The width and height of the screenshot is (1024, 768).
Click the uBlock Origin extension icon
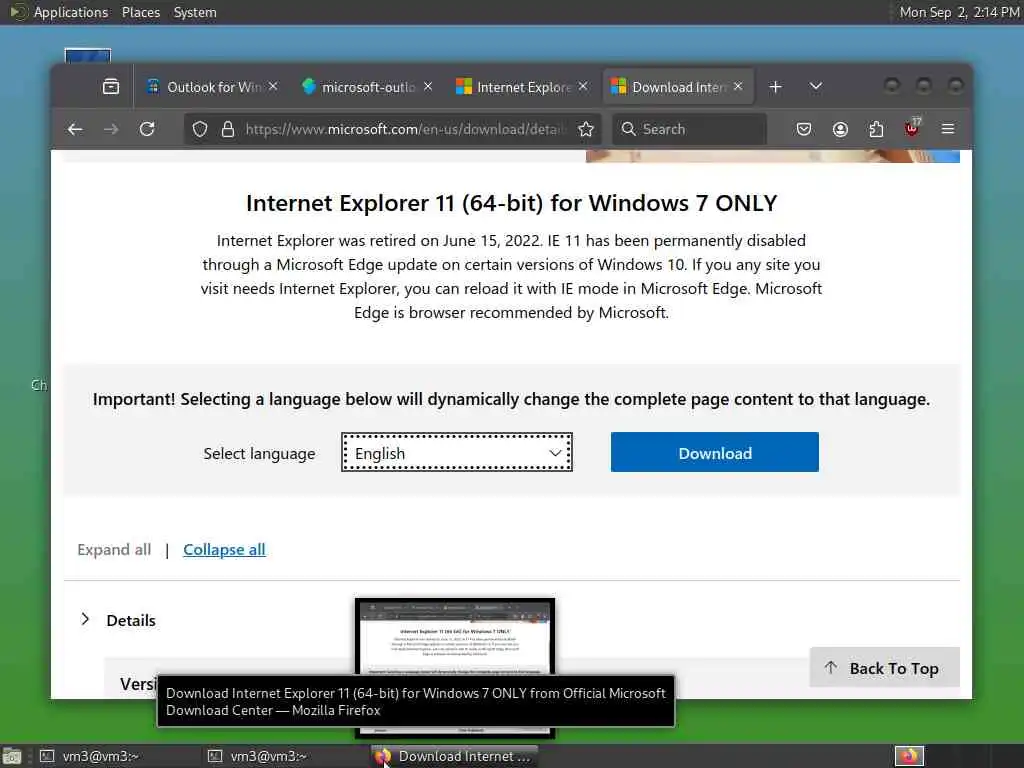912,128
